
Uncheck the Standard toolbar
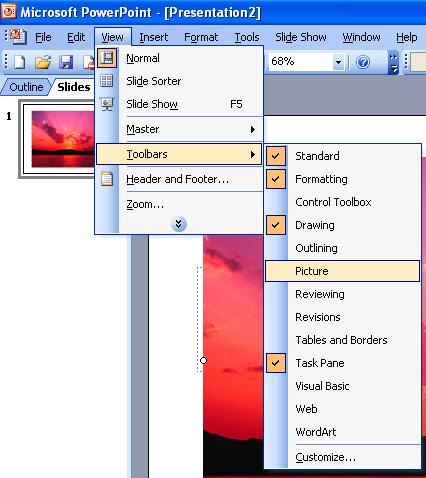click(x=343, y=156)
